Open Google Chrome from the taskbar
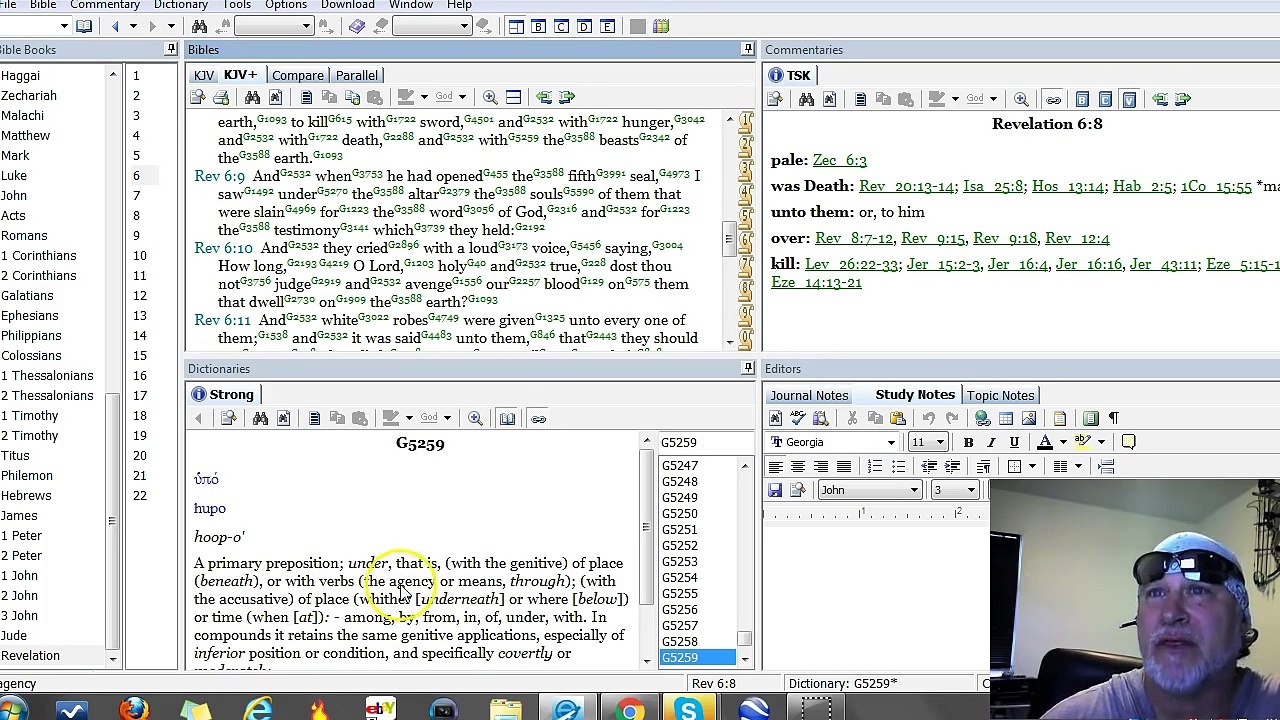 coord(630,710)
